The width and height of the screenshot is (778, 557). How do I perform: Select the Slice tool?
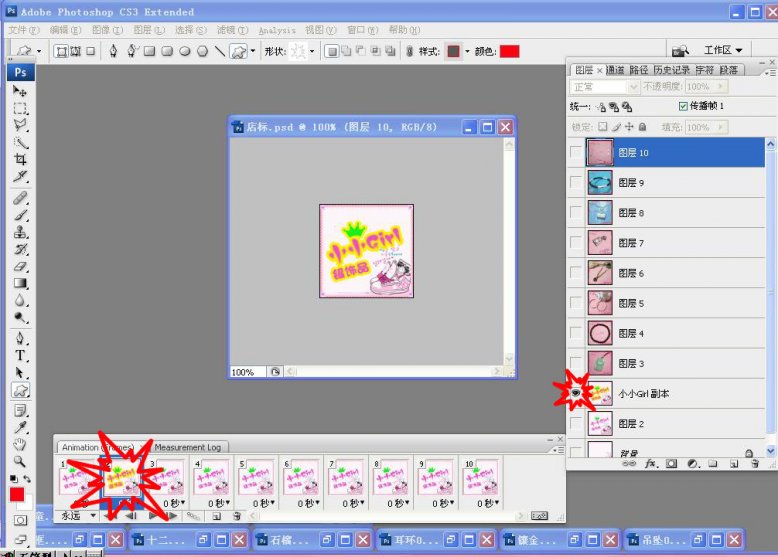[20, 177]
